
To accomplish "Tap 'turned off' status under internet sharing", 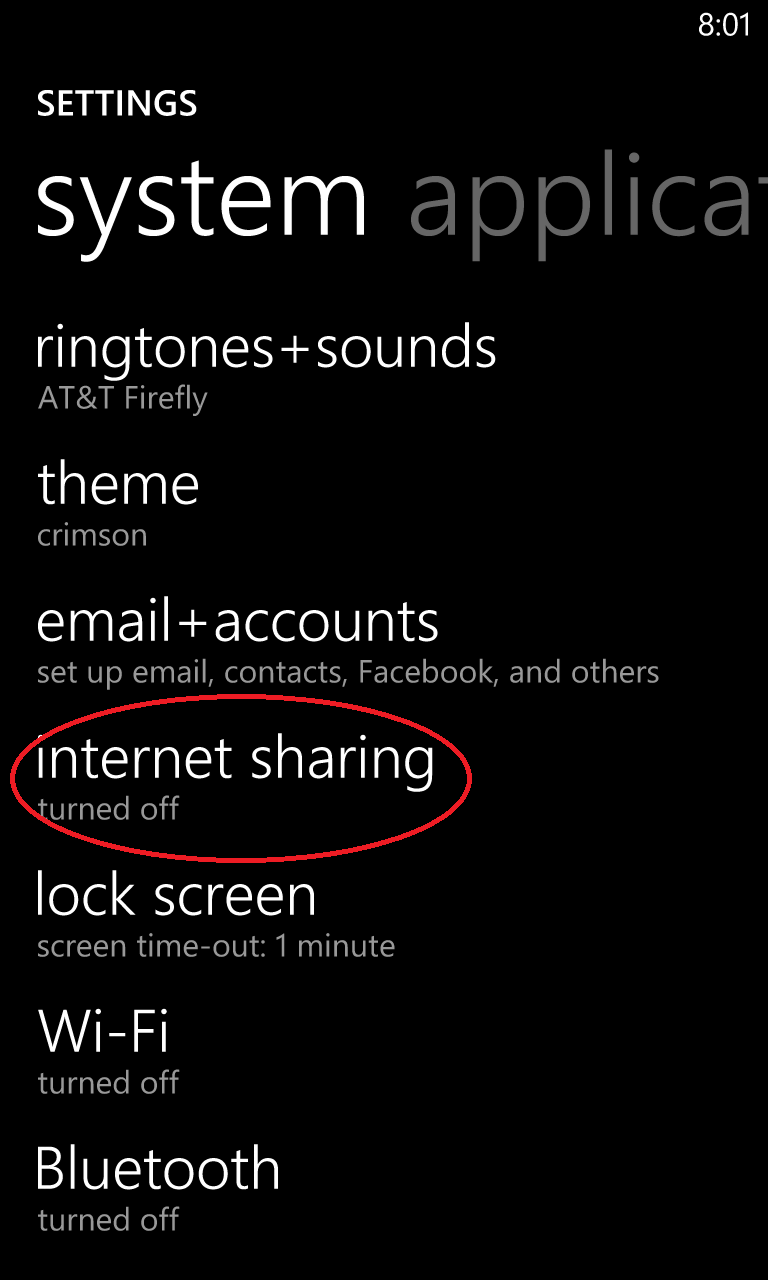I will [108, 809].
